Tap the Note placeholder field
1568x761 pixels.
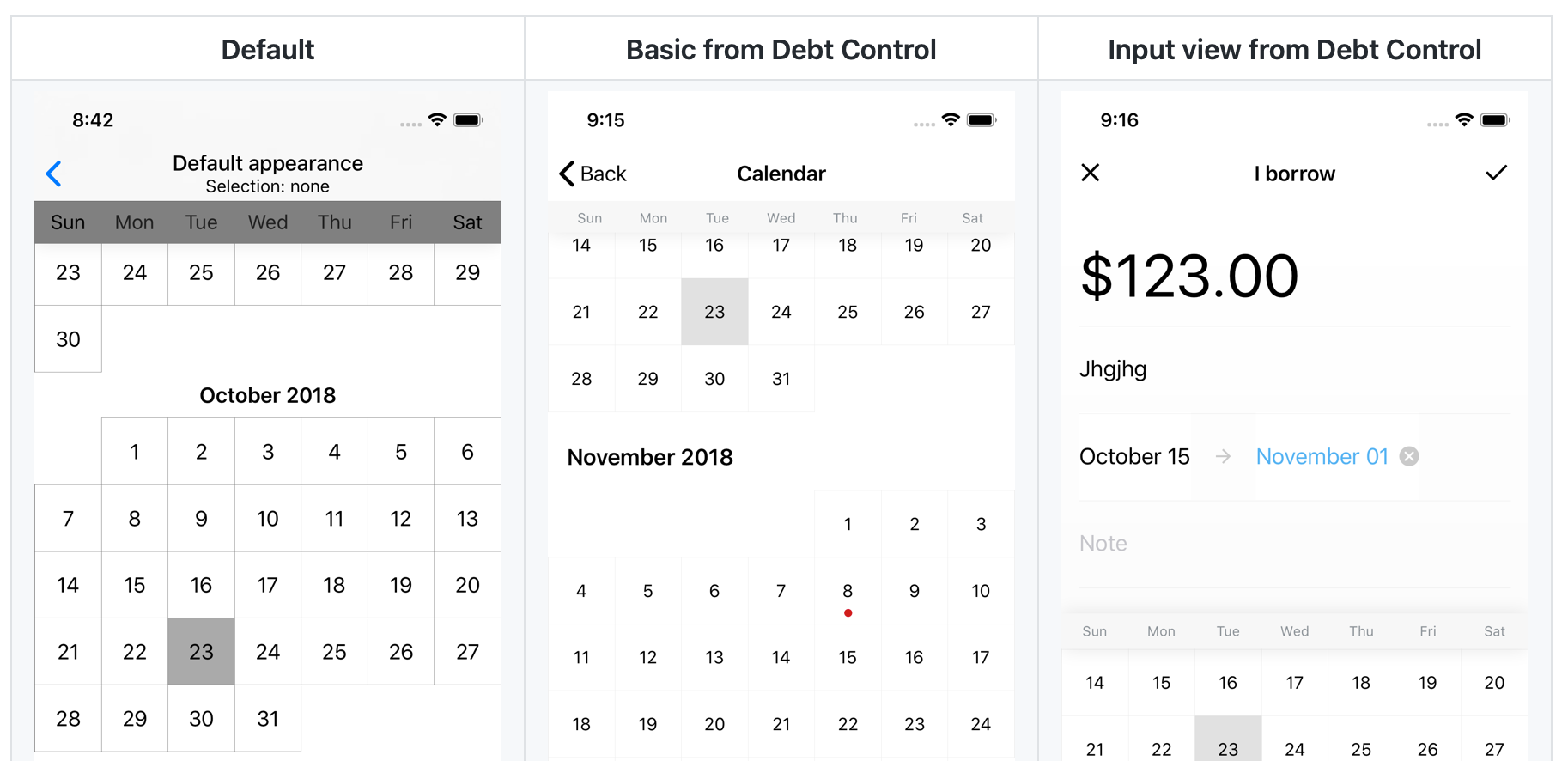[x=1103, y=543]
